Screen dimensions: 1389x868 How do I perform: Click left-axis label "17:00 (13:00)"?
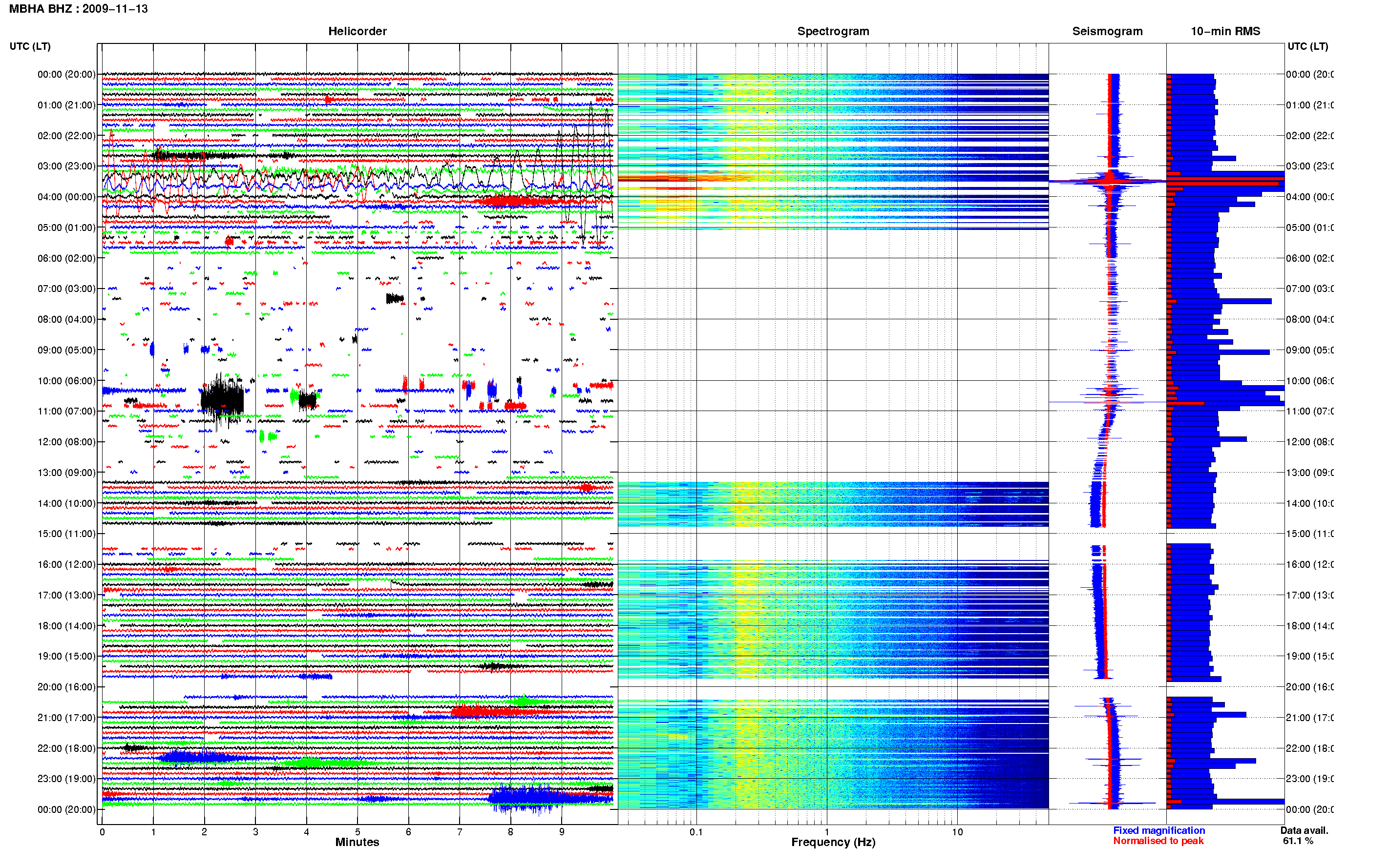(x=66, y=595)
